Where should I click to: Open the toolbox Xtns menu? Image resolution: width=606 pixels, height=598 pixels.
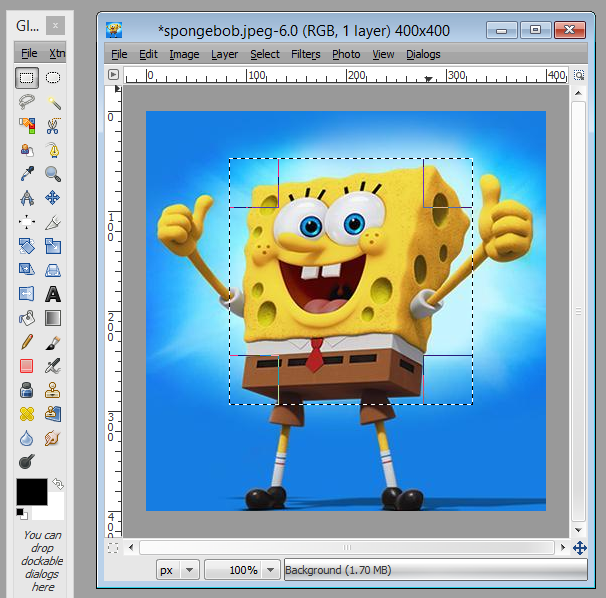pyautogui.click(x=57, y=53)
